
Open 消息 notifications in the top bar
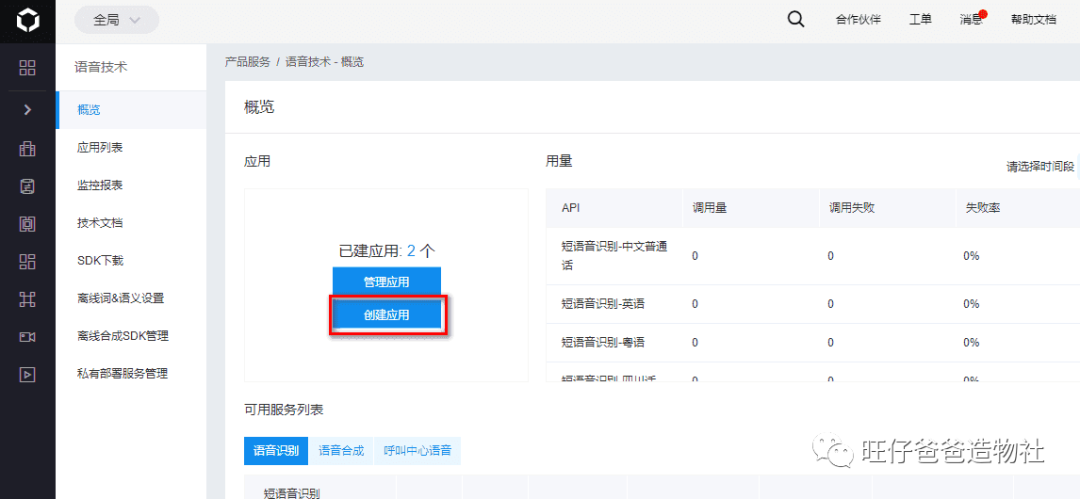971,20
